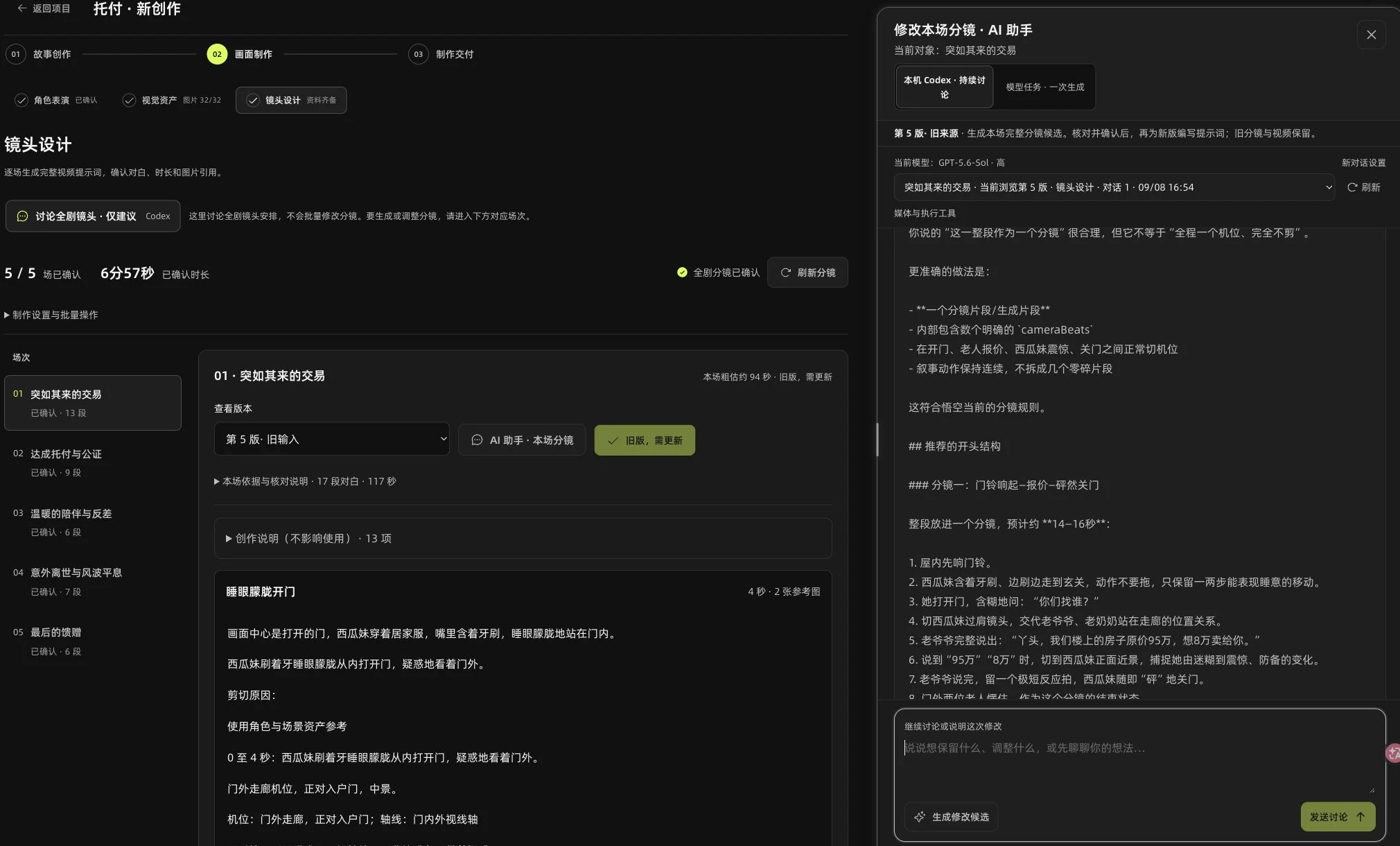
Task: Click in the 继续讨论或说明这次修改 text box
Action: tap(1139, 766)
